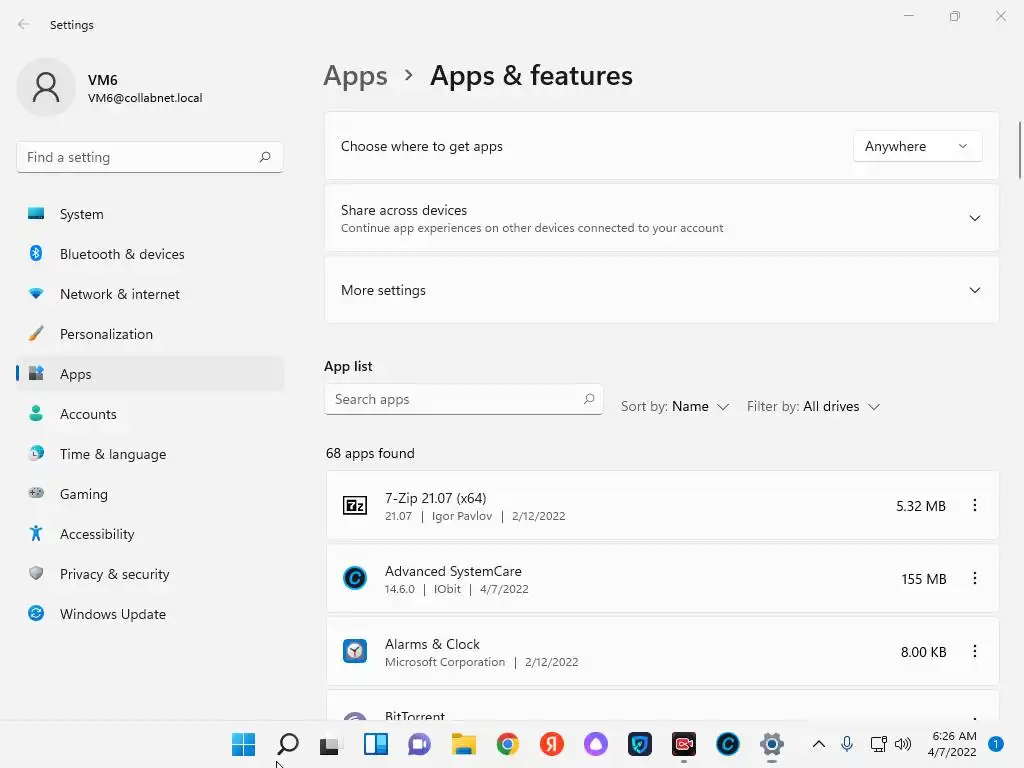
Task: Open the red screen recorder taskbar icon
Action: click(684, 744)
